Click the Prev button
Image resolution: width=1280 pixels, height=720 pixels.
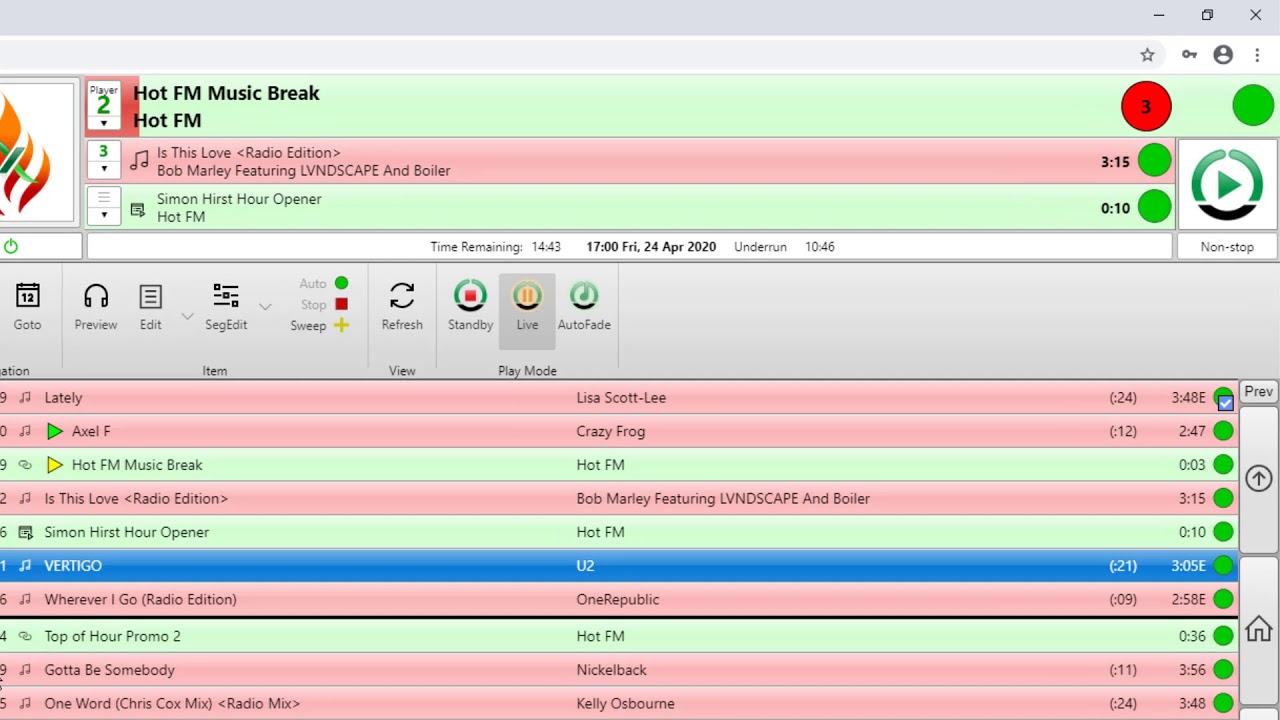pos(1259,391)
